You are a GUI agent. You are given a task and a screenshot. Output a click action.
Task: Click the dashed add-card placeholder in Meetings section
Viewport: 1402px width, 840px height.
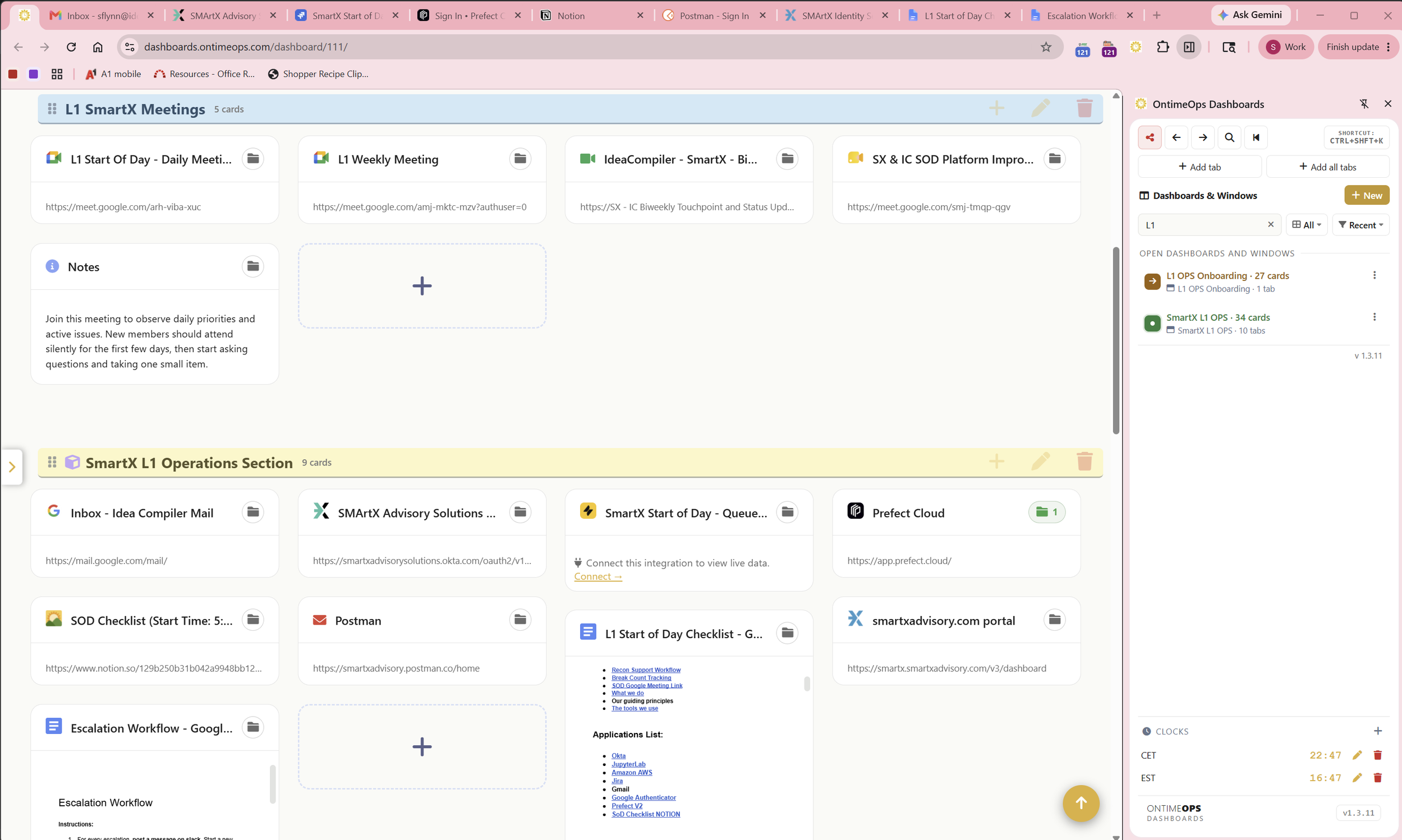[x=422, y=286]
